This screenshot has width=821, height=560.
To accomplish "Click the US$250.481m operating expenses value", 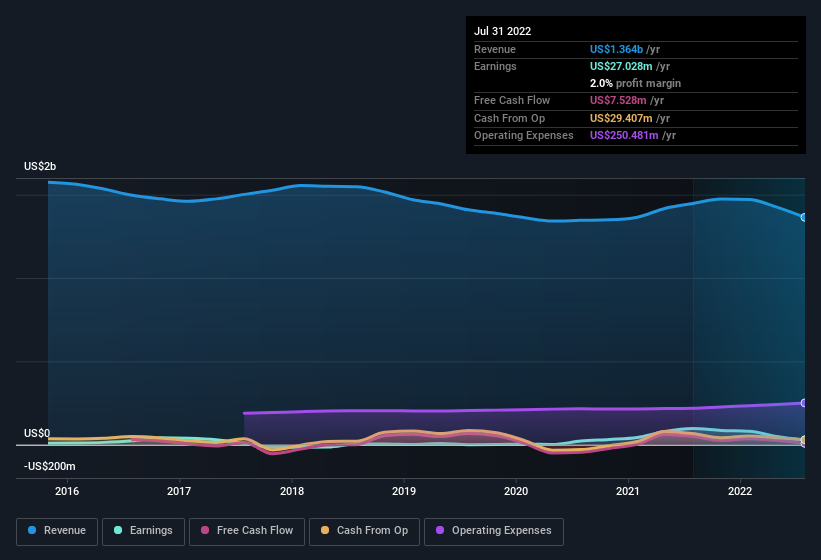I will point(624,135).
